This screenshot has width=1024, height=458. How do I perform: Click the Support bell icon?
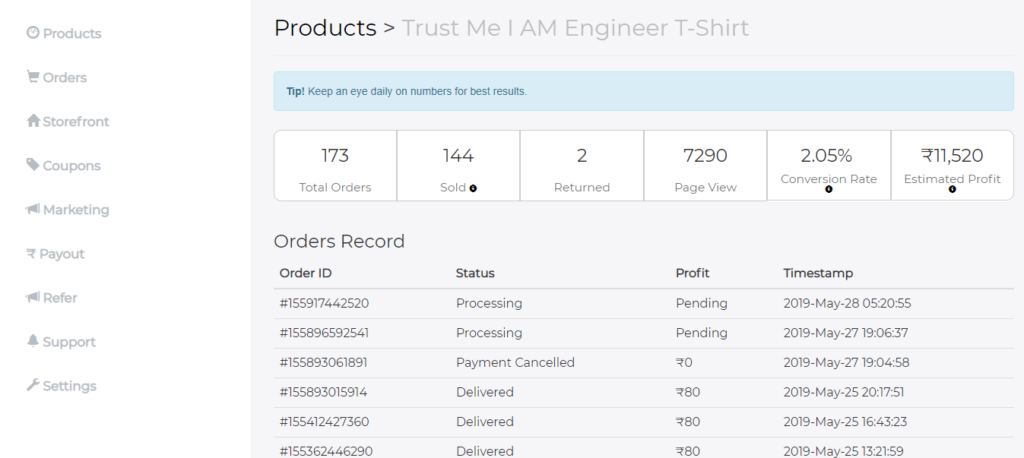pyautogui.click(x=33, y=341)
